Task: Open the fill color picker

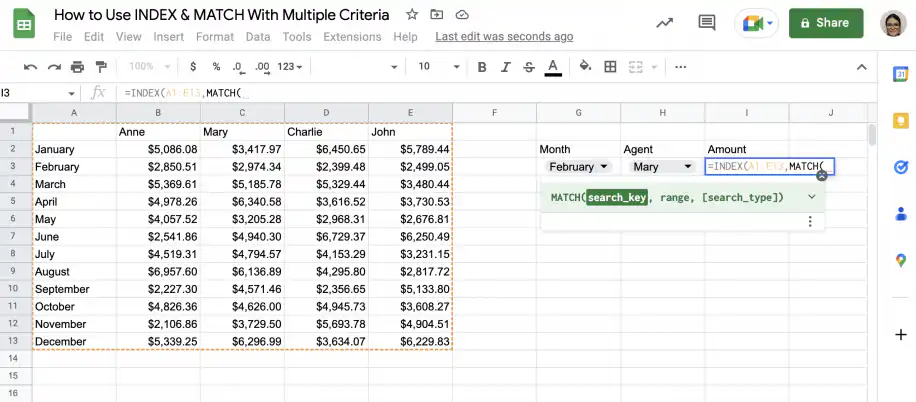Action: [x=585, y=67]
